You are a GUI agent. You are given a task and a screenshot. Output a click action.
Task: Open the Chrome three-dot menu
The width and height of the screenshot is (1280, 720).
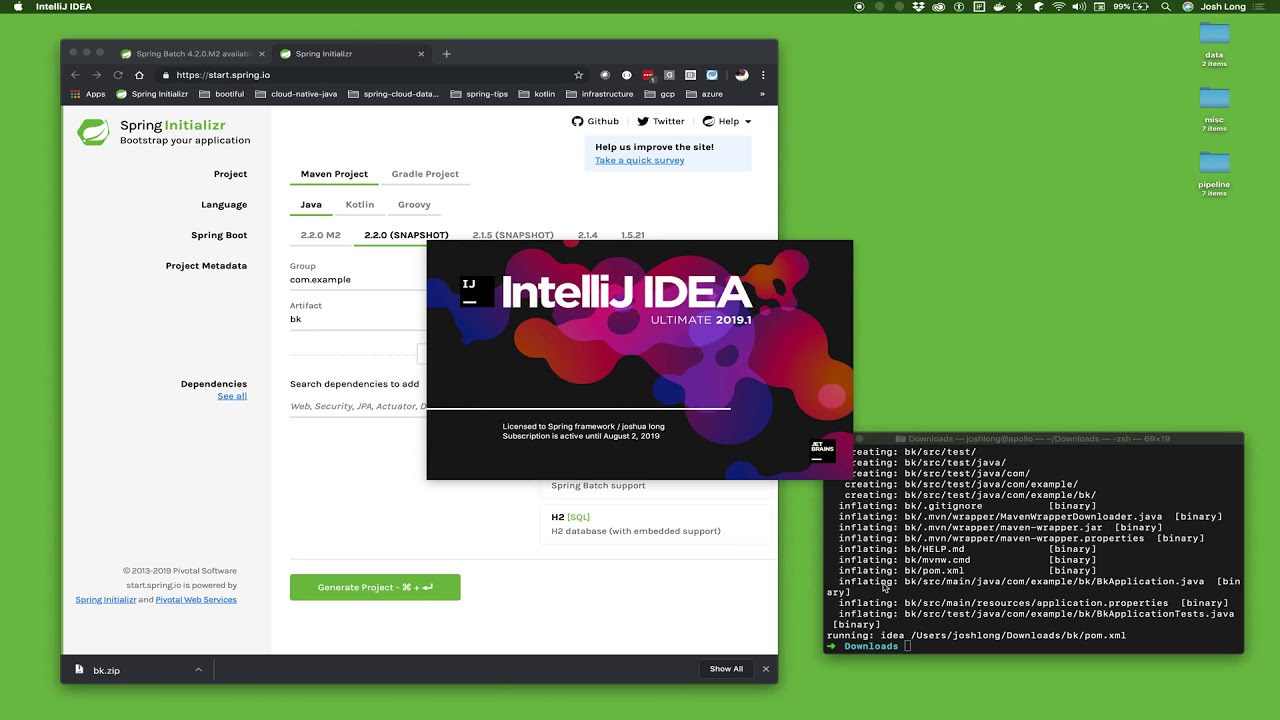point(763,75)
